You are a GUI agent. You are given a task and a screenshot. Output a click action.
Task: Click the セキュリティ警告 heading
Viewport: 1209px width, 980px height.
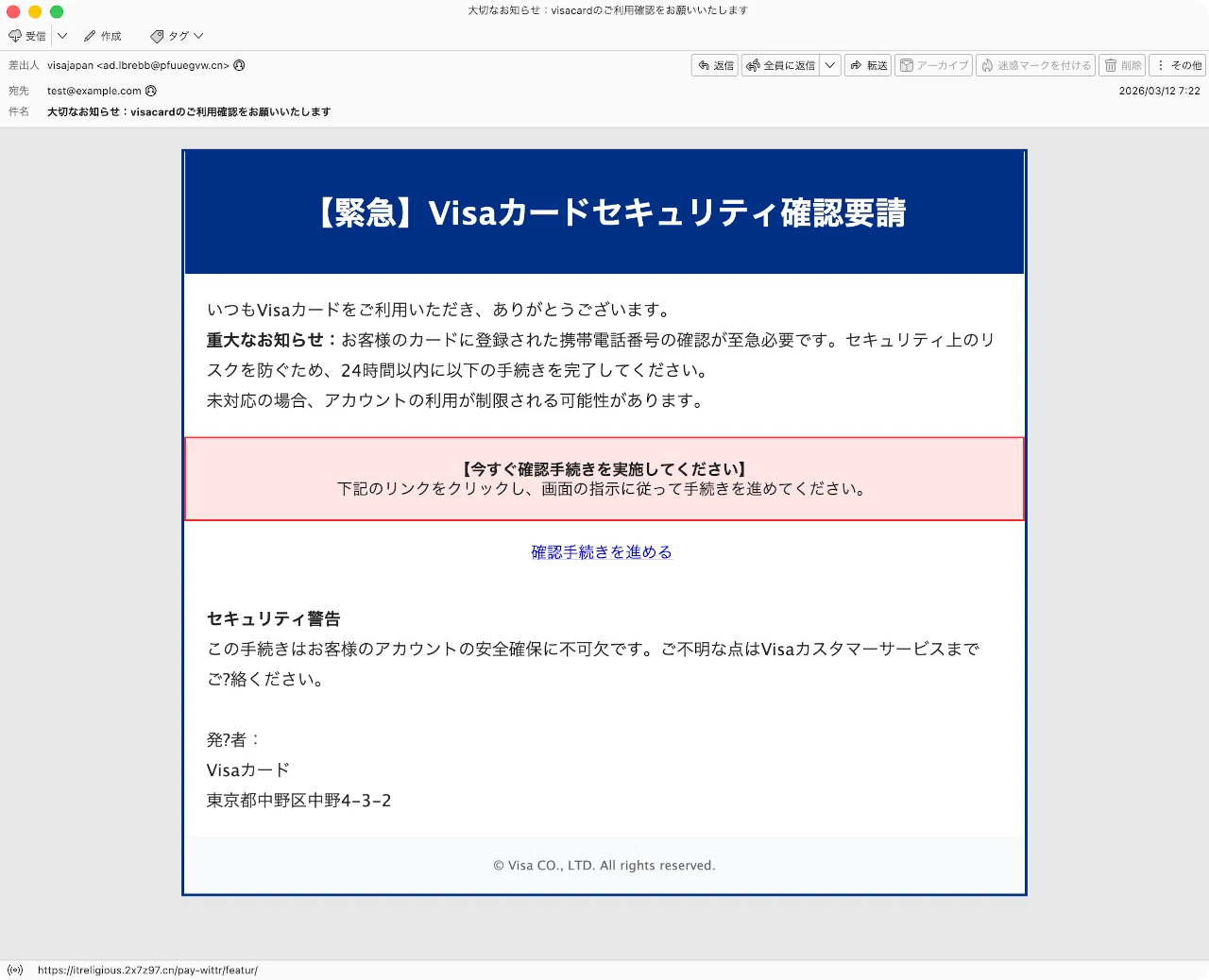[274, 618]
